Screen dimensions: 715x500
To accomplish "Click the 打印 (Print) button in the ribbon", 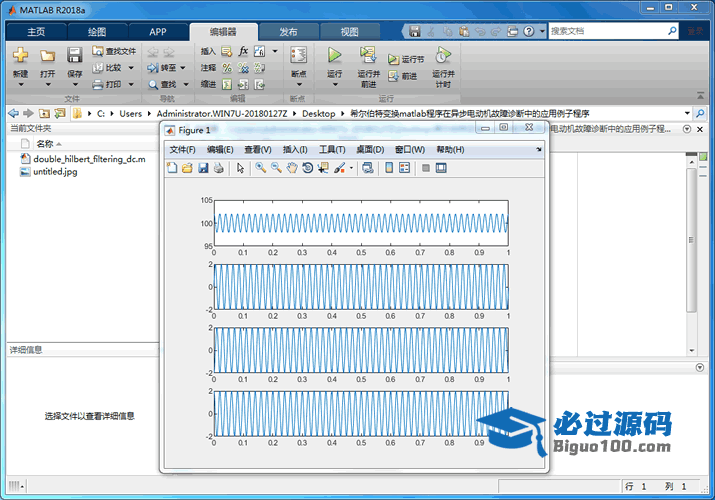I will tap(107, 84).
